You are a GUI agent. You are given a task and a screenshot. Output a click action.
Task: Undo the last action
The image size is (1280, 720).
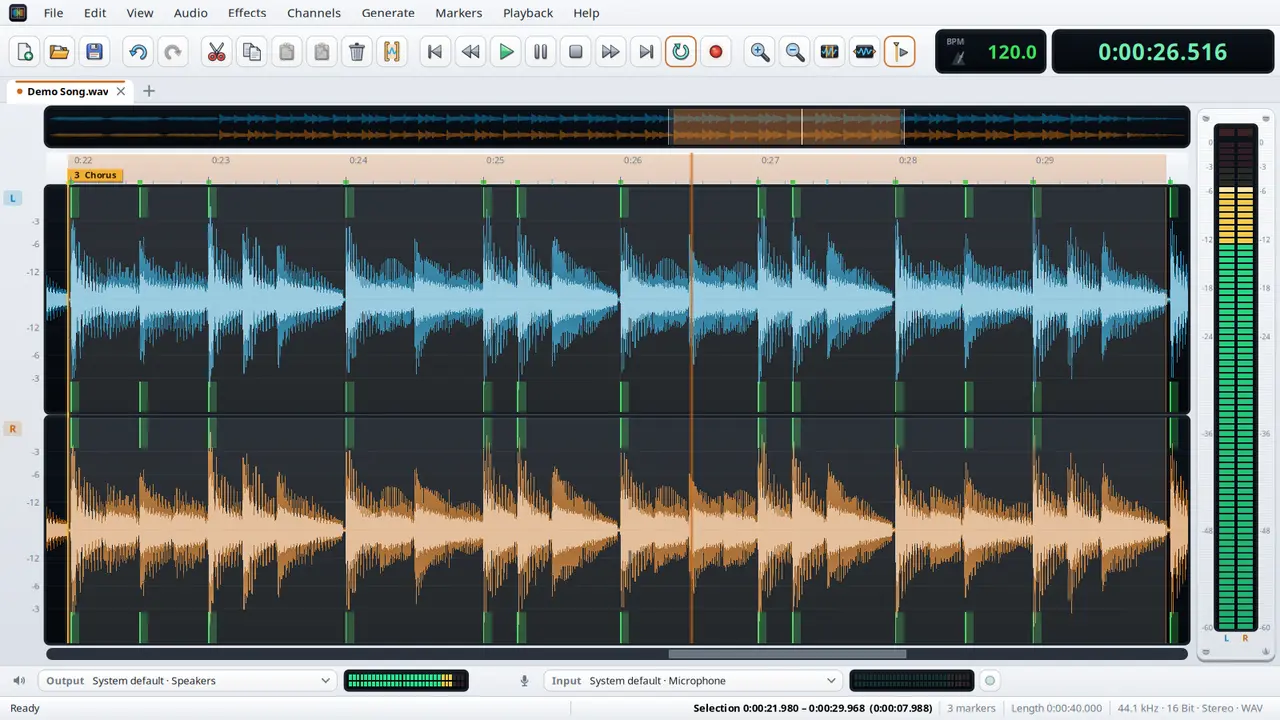click(138, 52)
